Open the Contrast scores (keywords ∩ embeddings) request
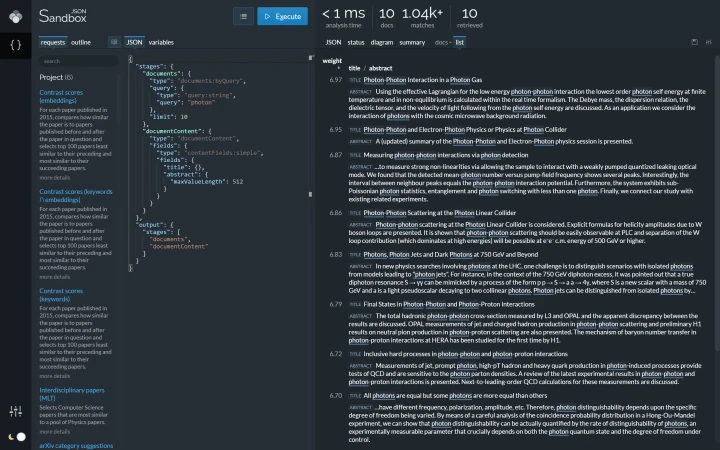 coord(76,196)
